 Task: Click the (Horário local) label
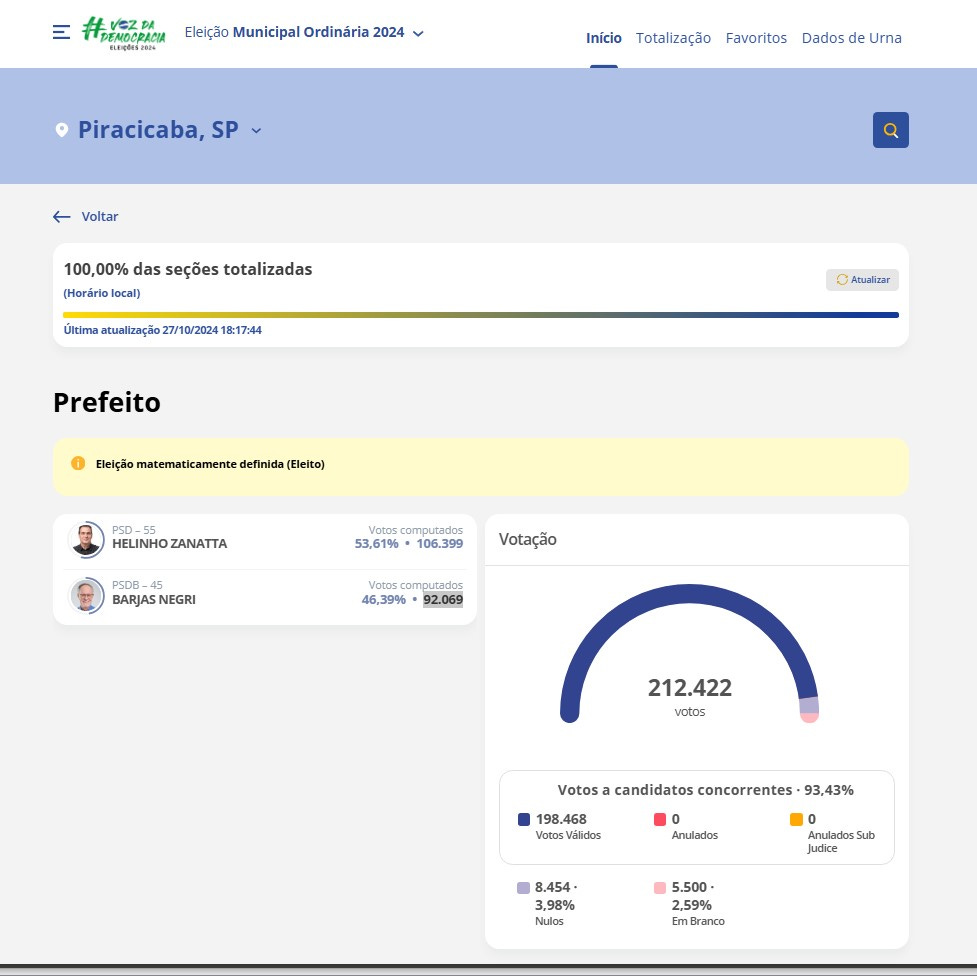(x=102, y=293)
